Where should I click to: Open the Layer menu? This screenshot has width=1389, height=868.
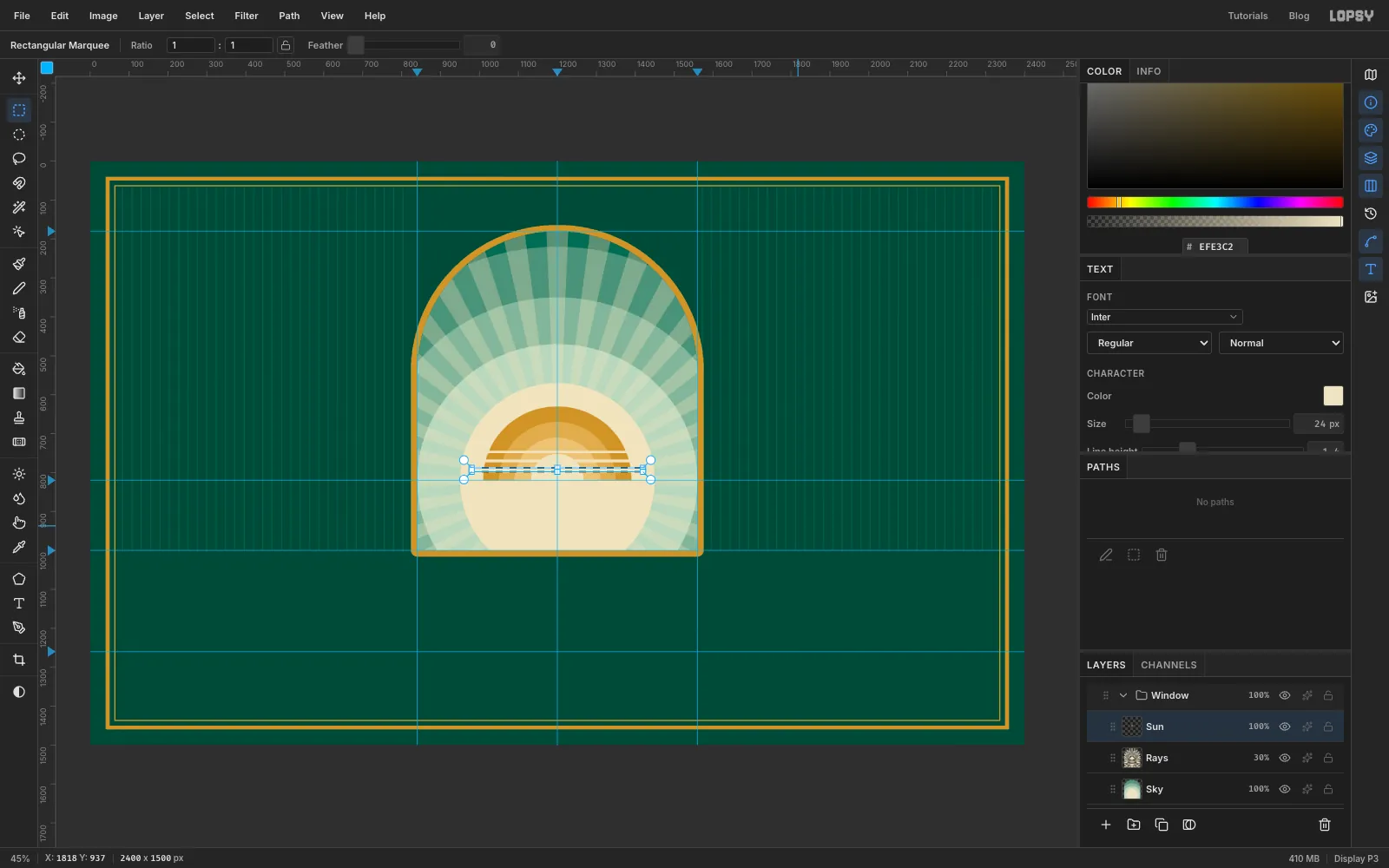(x=151, y=16)
